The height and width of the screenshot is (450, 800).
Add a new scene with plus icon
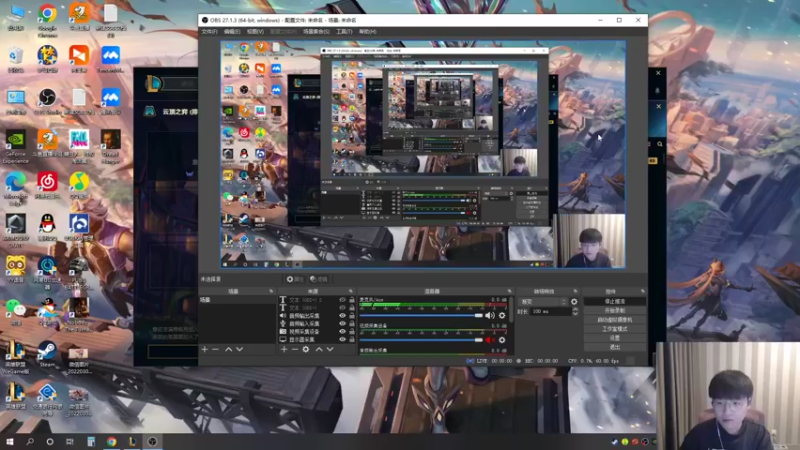205,349
